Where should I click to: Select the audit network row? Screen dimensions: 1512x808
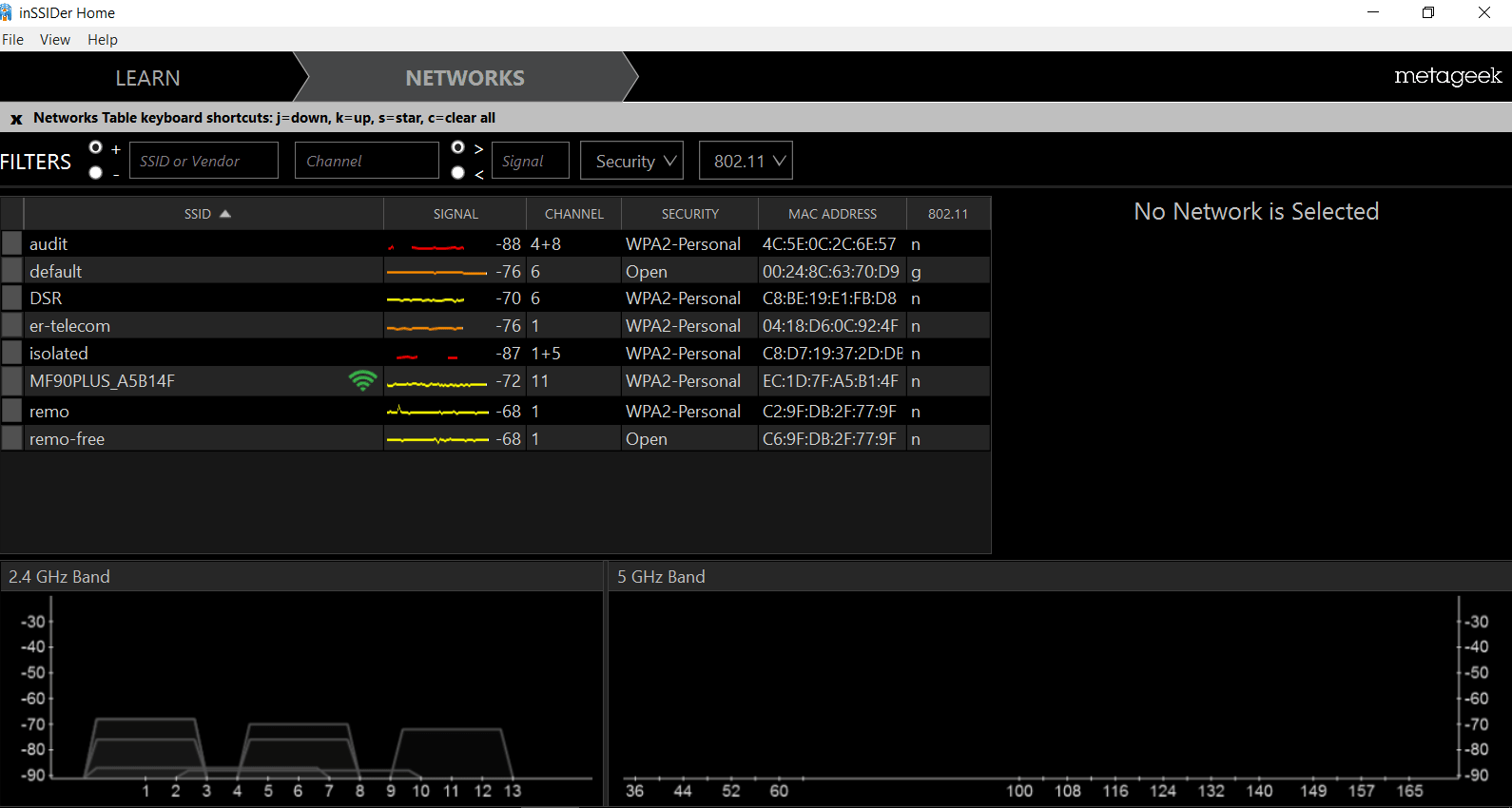(495, 243)
